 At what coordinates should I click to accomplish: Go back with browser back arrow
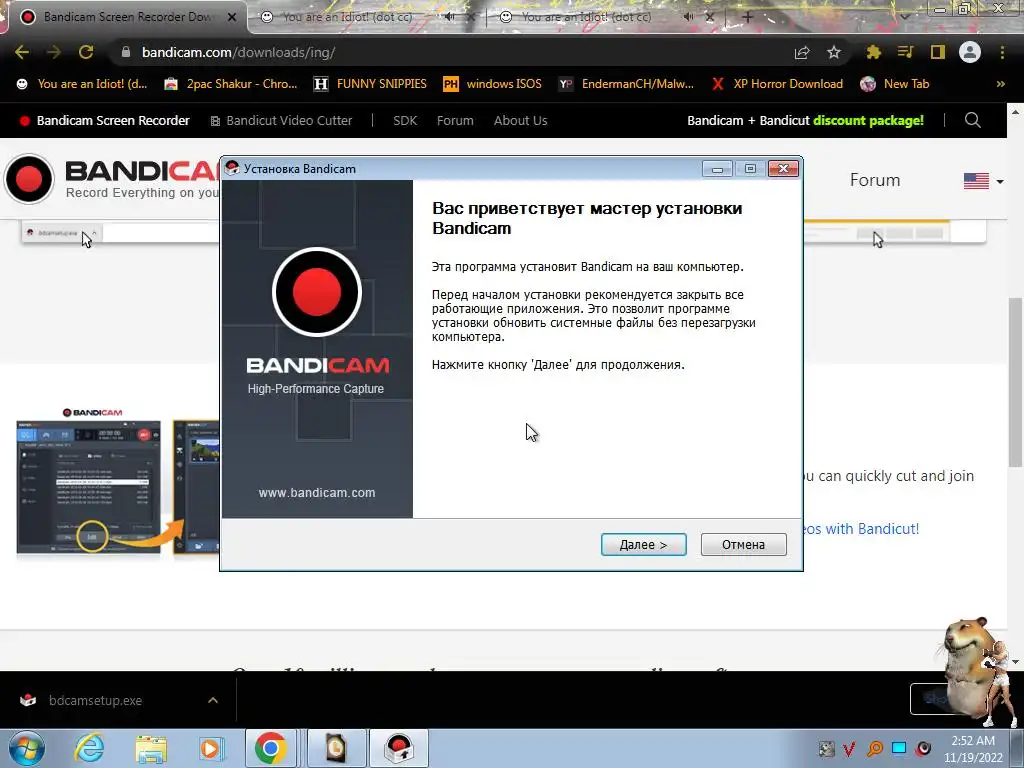(22, 52)
